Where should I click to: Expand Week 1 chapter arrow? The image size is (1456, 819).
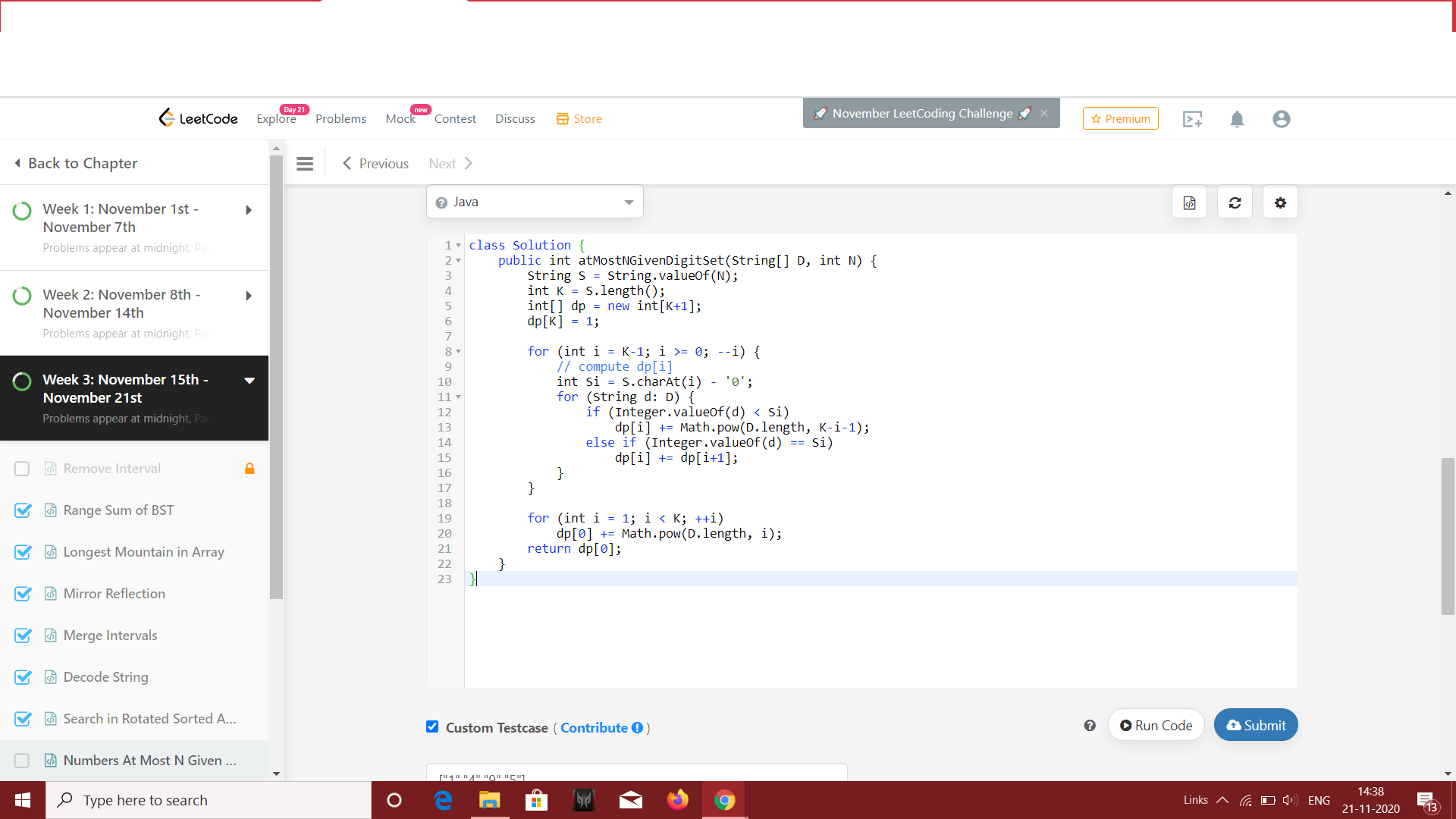coord(249,210)
